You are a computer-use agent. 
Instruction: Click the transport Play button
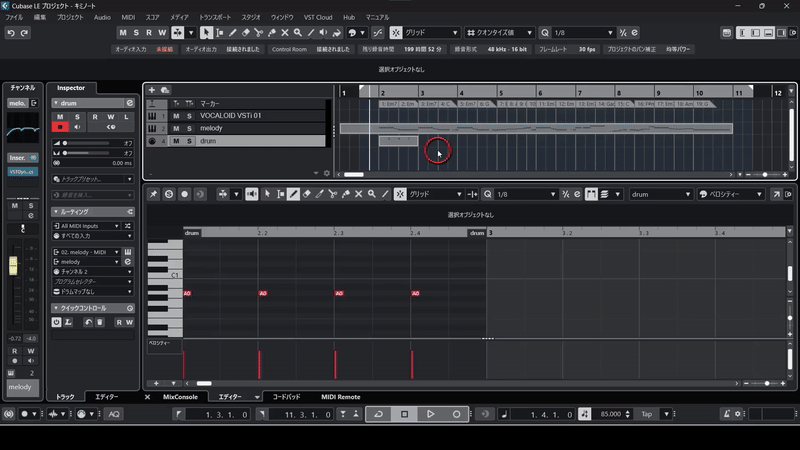(431, 414)
